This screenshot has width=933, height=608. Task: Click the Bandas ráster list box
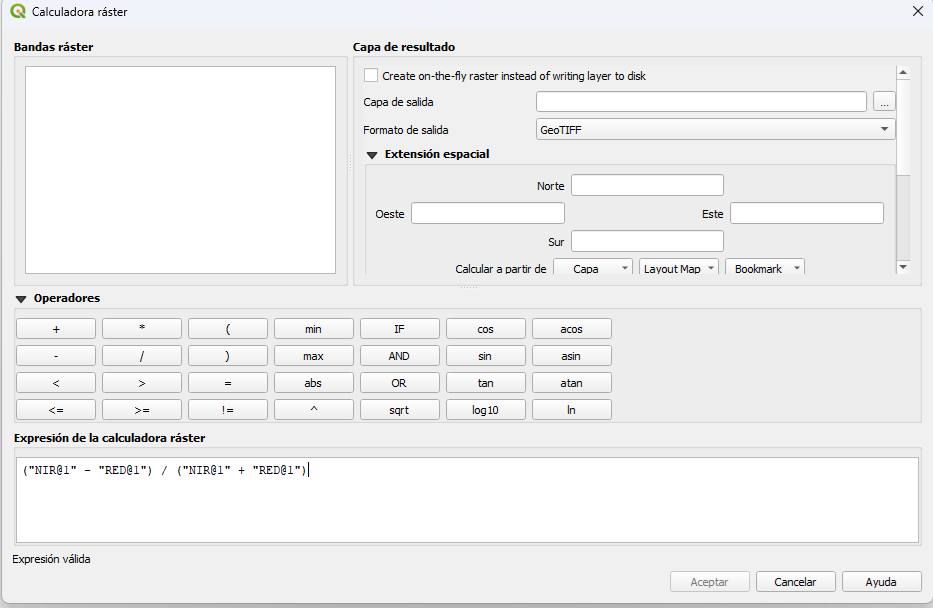pyautogui.click(x=180, y=170)
